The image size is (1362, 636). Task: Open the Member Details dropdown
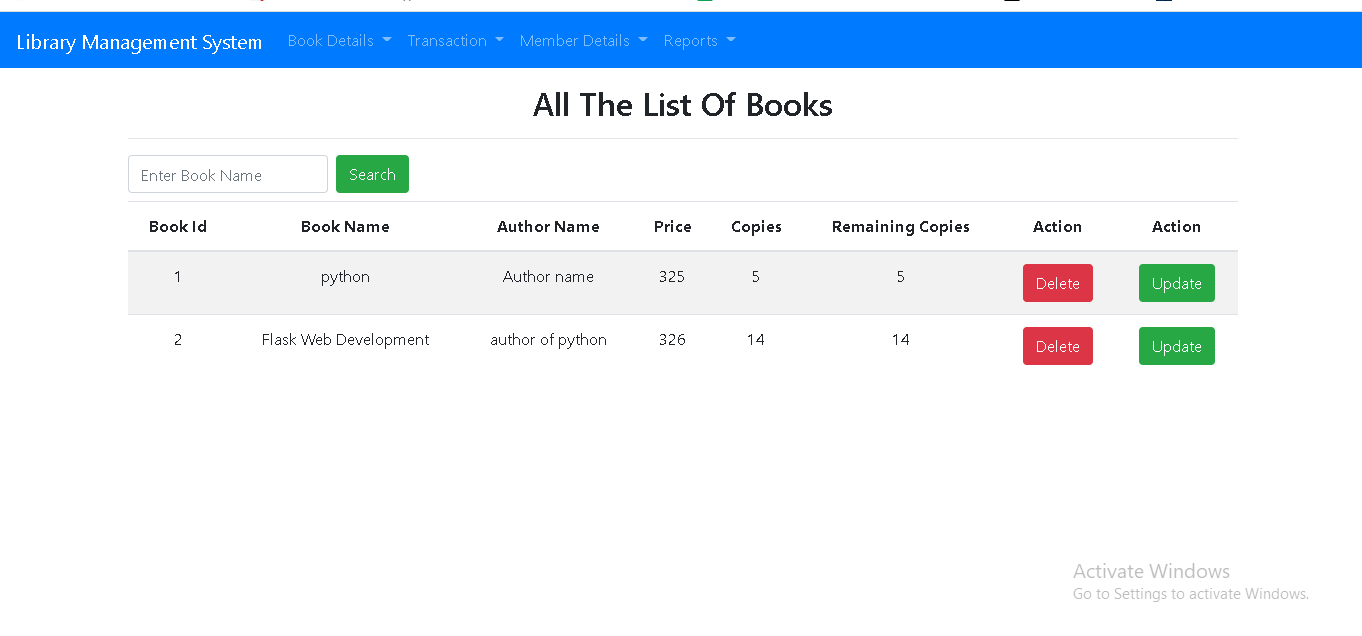(x=575, y=40)
